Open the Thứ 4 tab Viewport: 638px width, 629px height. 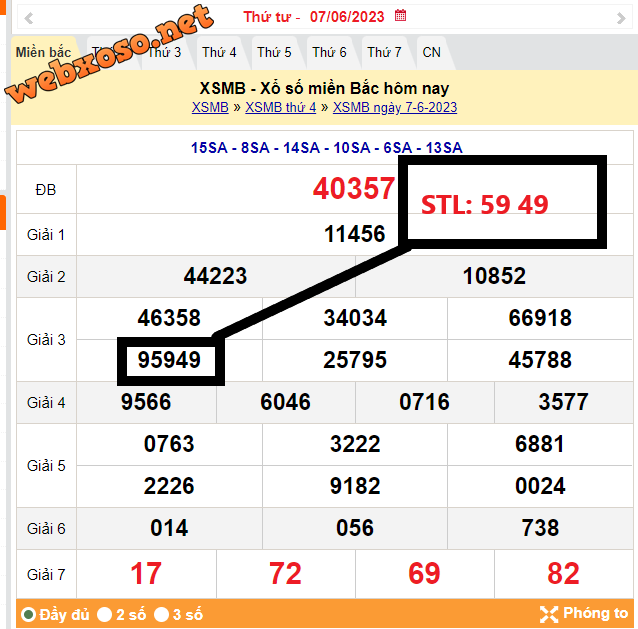tap(219, 52)
